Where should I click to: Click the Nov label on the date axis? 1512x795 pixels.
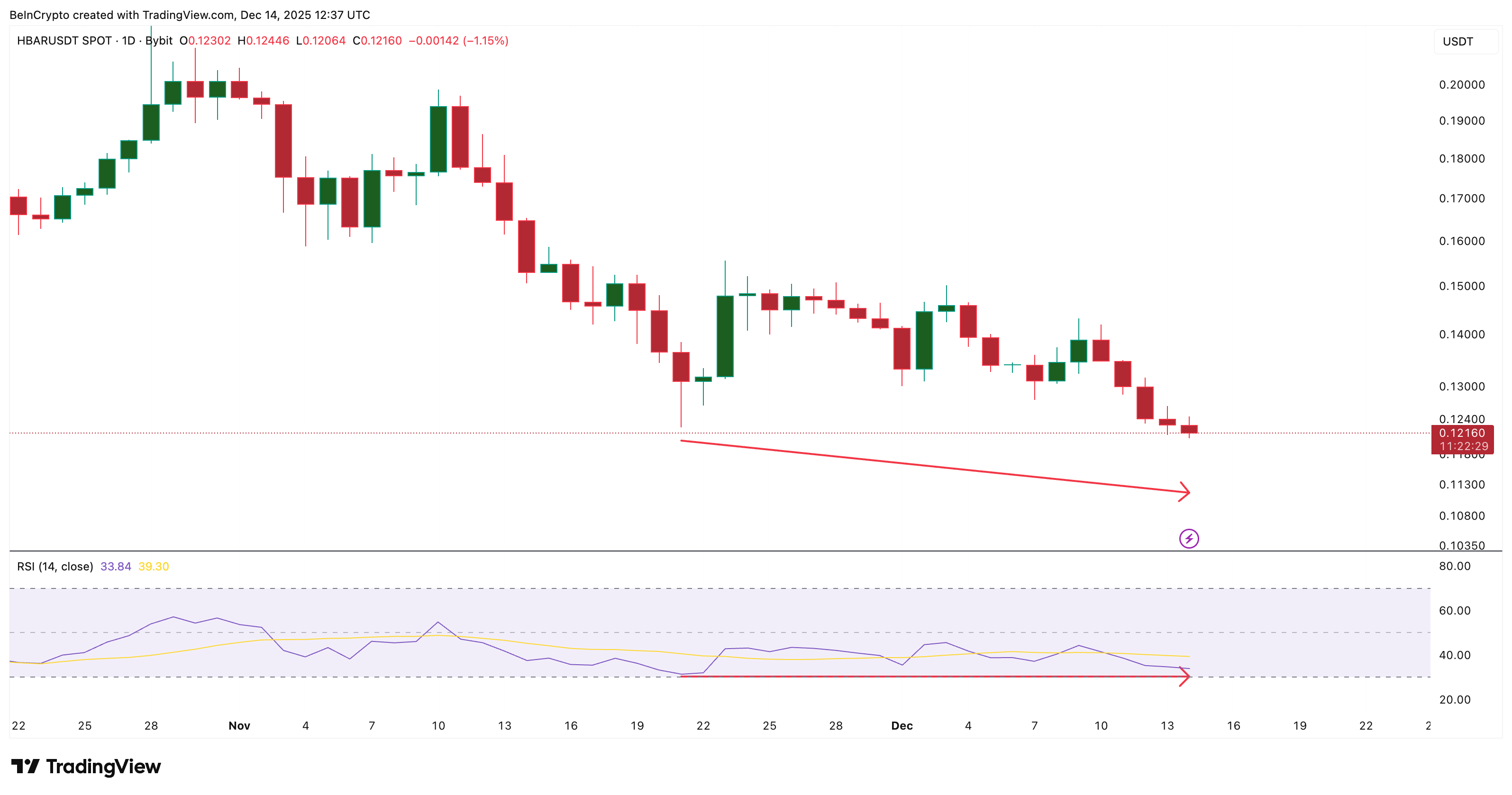click(x=240, y=726)
